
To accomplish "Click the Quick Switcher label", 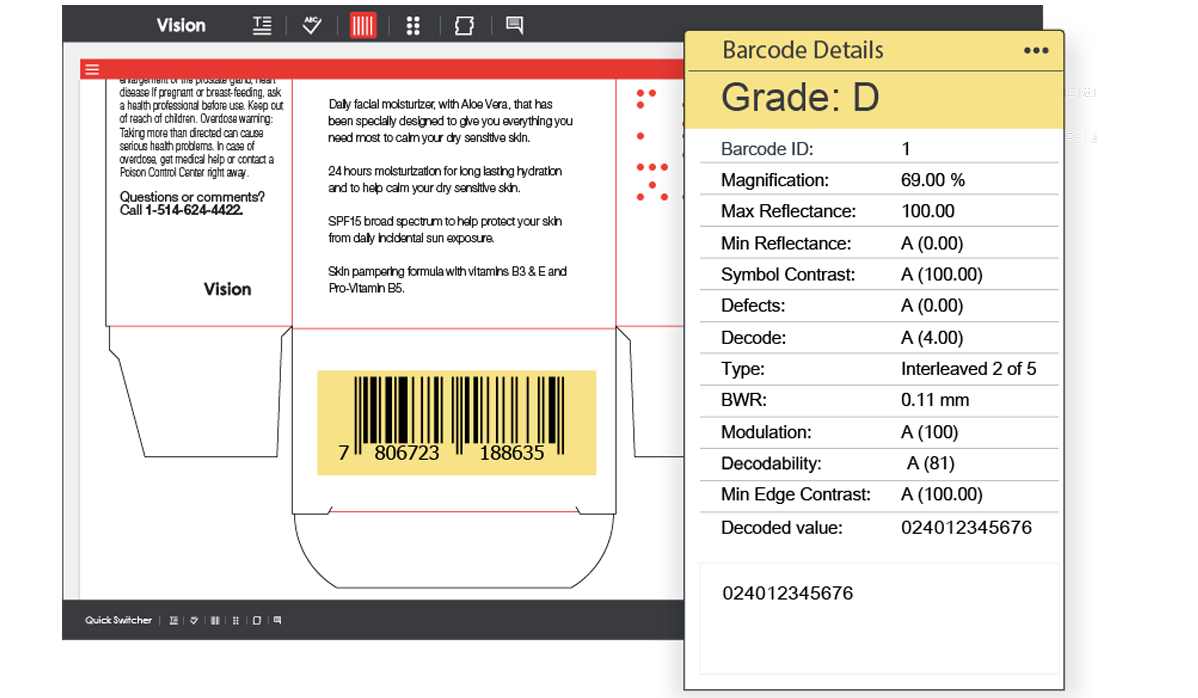I will 118,621.
